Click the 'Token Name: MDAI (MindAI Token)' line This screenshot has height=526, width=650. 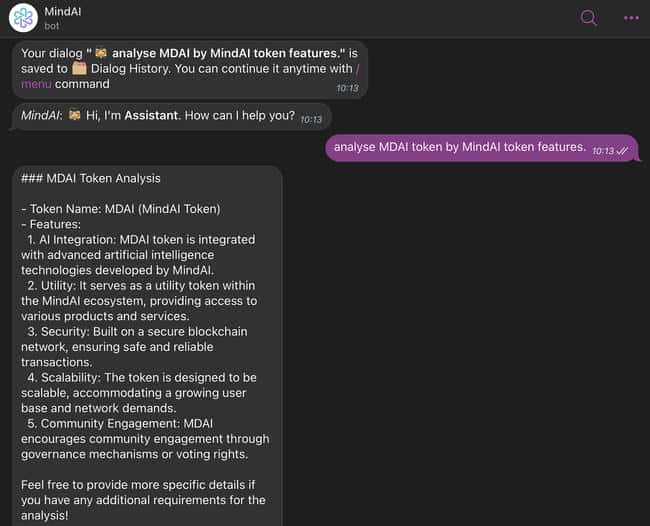[x=121, y=209]
